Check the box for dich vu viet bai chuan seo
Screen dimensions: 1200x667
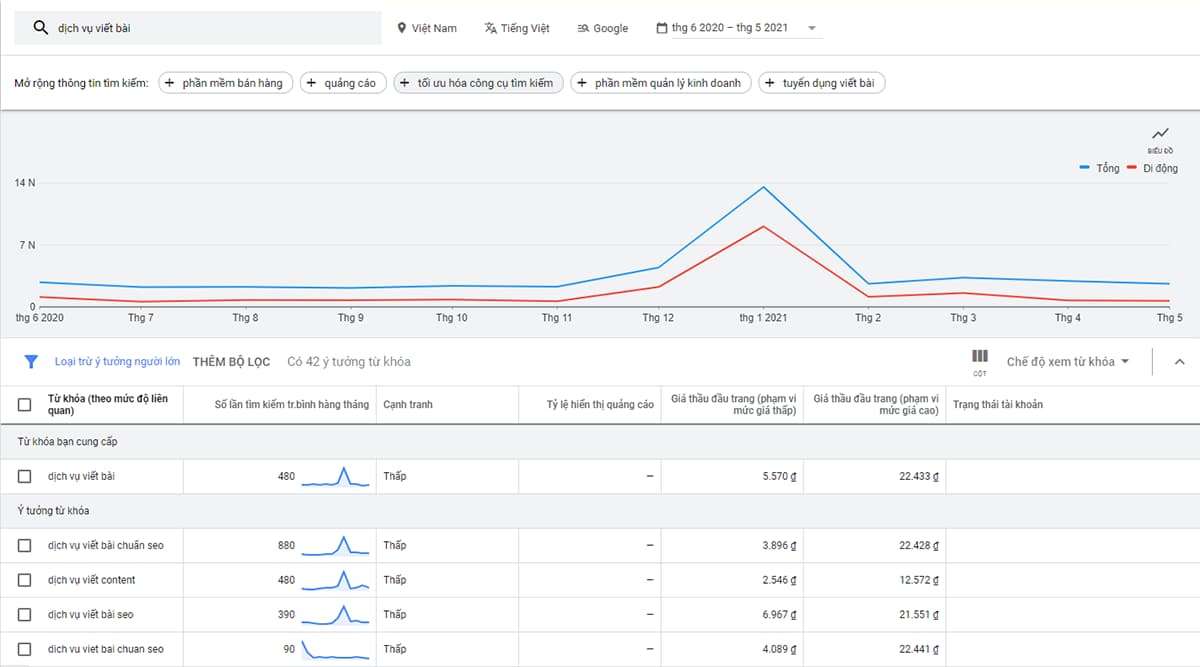click(25, 649)
